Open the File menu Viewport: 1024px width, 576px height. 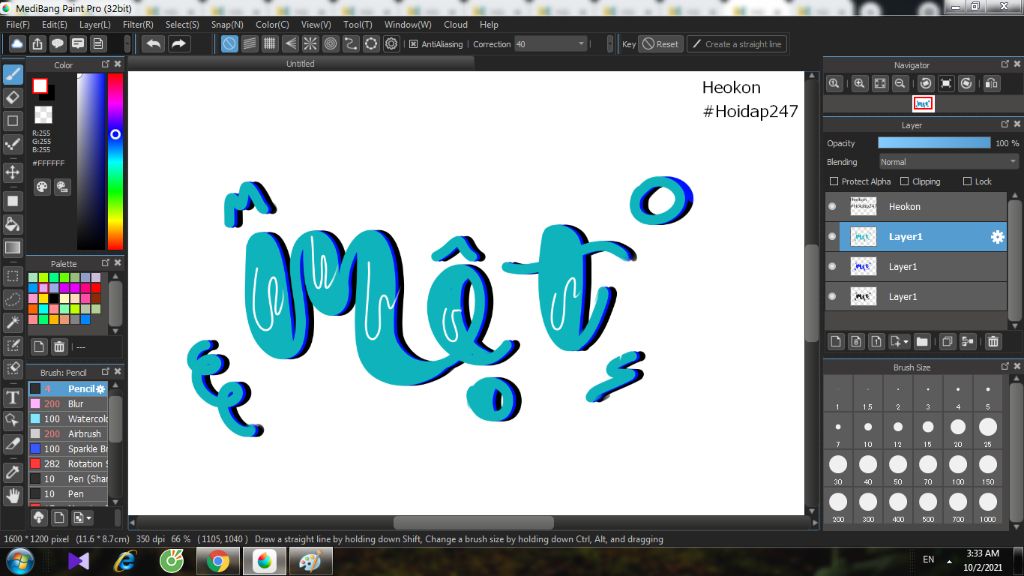click(x=18, y=25)
